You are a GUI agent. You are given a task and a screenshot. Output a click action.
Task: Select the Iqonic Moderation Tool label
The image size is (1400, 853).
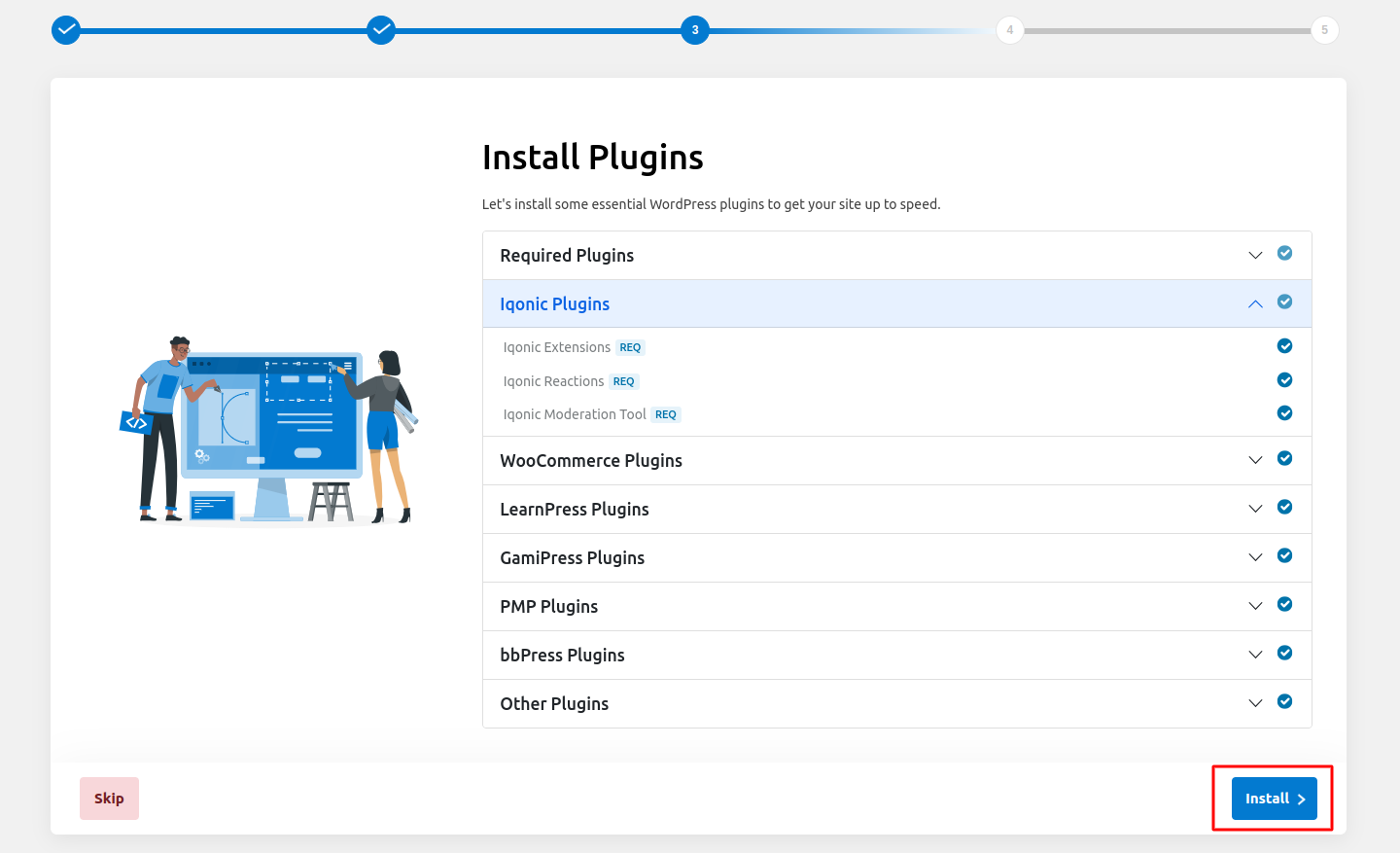[575, 414]
